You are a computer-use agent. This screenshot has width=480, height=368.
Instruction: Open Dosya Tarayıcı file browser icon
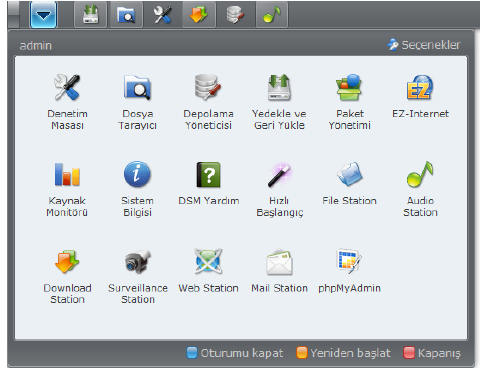(137, 88)
